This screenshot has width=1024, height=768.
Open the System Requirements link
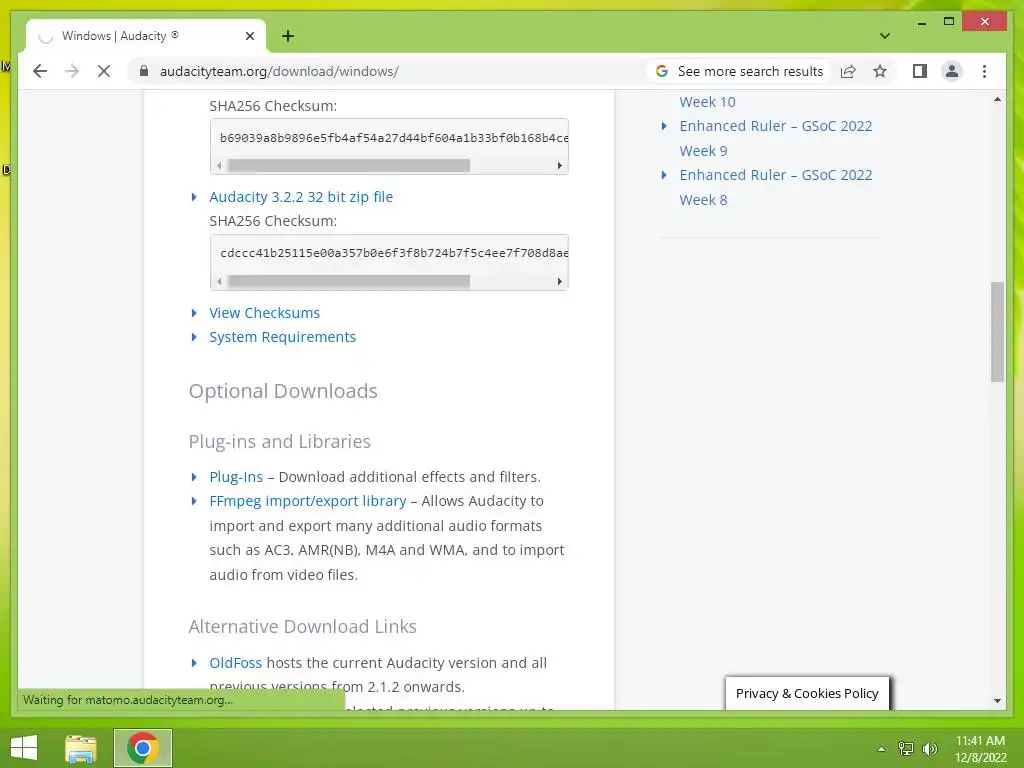coord(282,337)
